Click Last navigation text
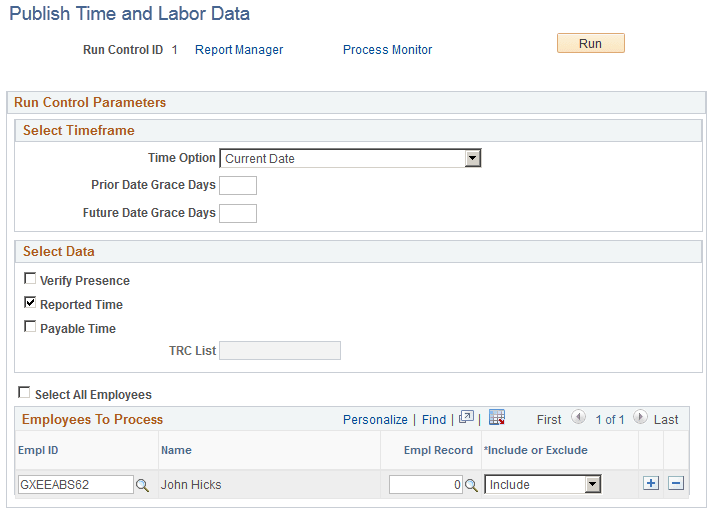The height and width of the screenshot is (514, 712). [666, 420]
